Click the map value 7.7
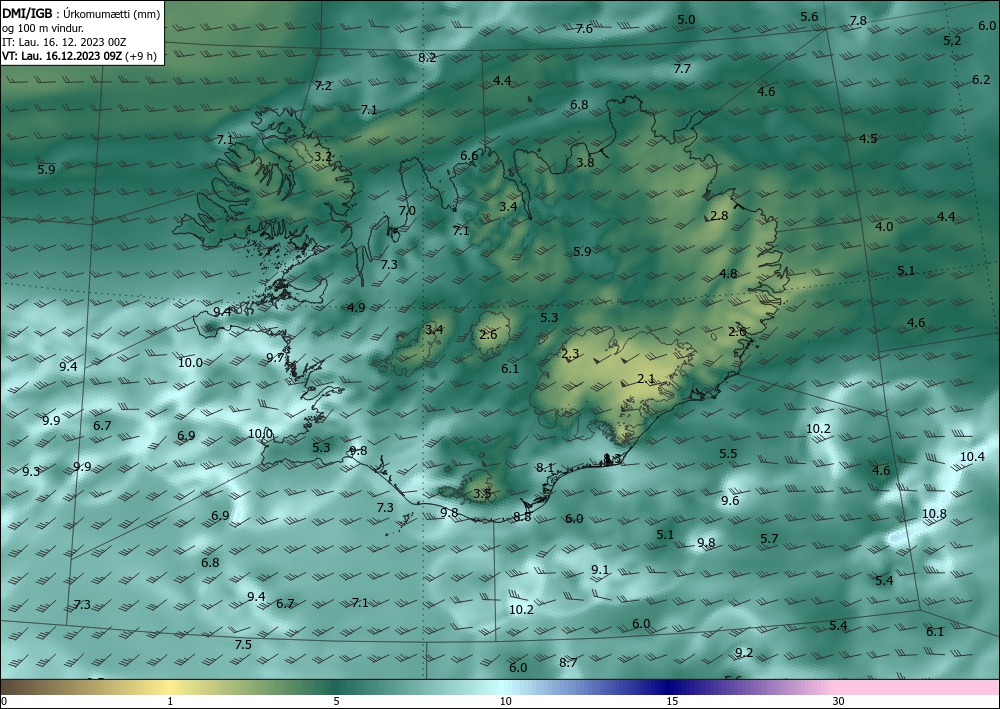The image size is (1000, 709). 682,69
